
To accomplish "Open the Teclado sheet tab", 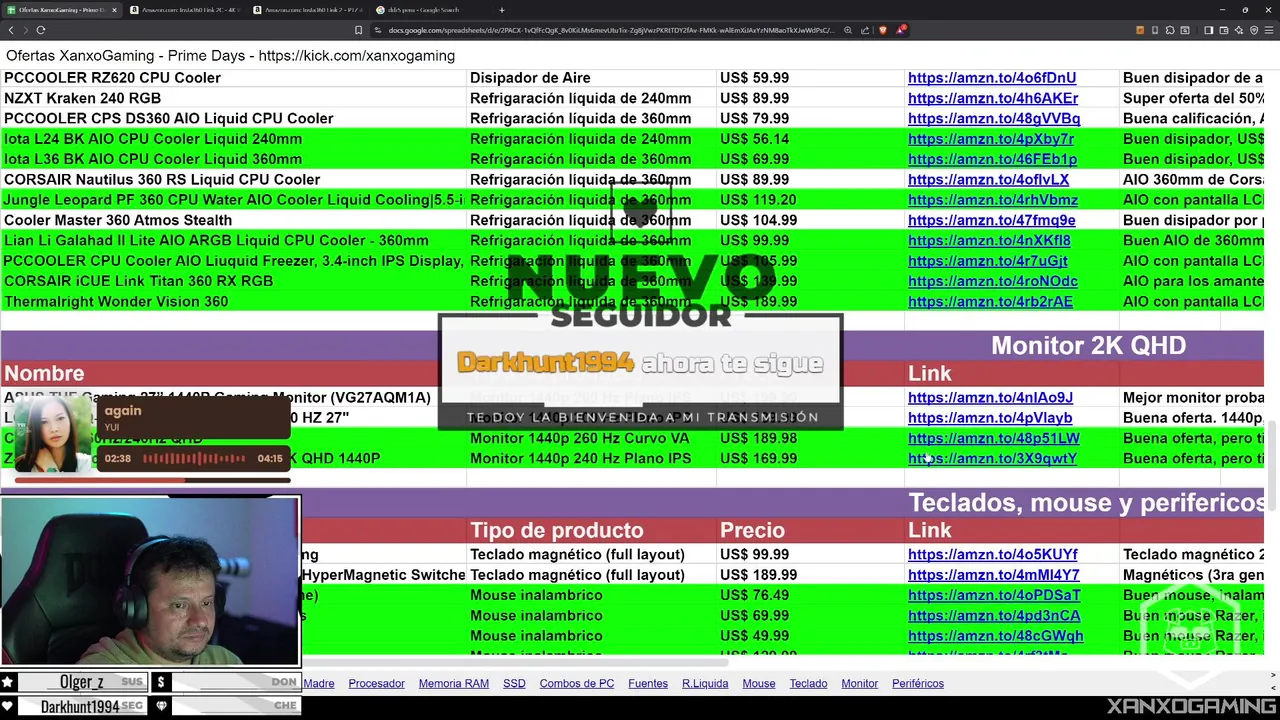I will click(808, 684).
